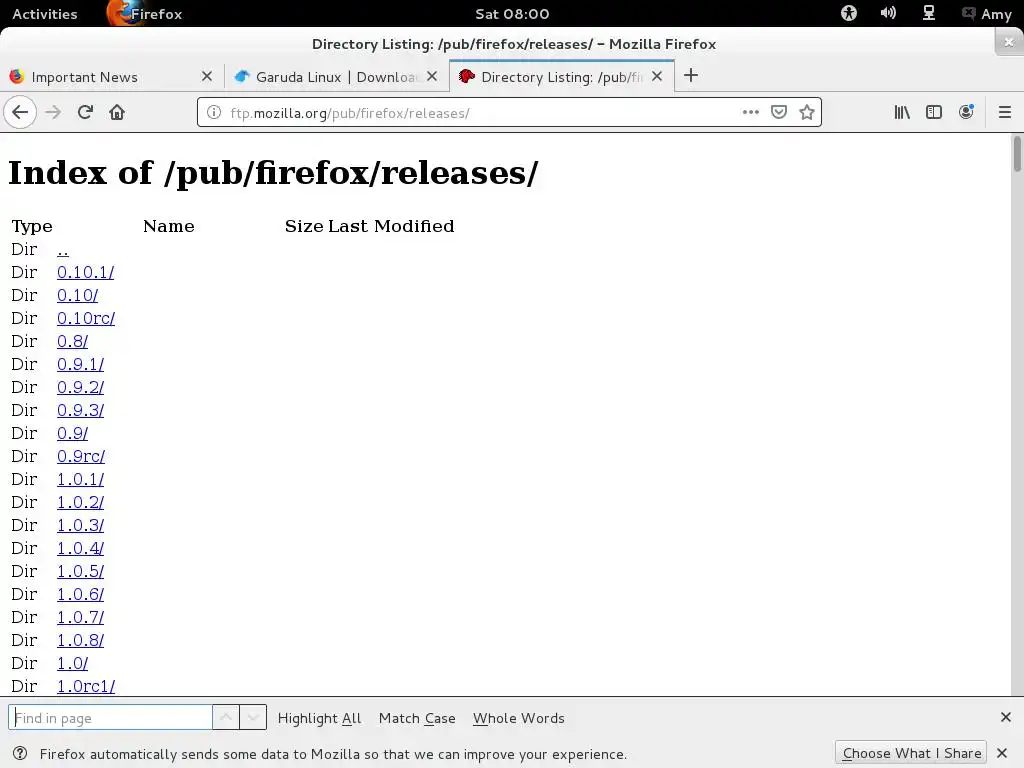Viewport: 1024px width, 768px height.
Task: Close the Important News tab
Action: pyautogui.click(x=207, y=76)
